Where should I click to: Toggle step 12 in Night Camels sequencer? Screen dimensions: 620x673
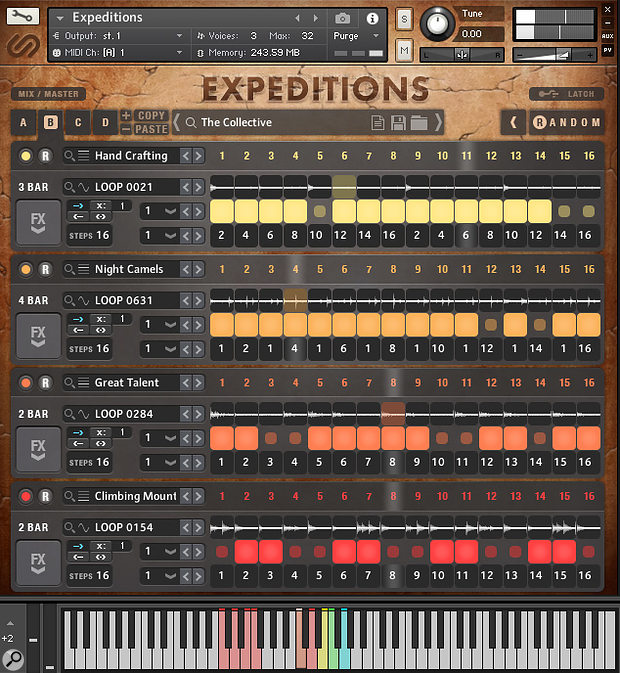(x=490, y=325)
